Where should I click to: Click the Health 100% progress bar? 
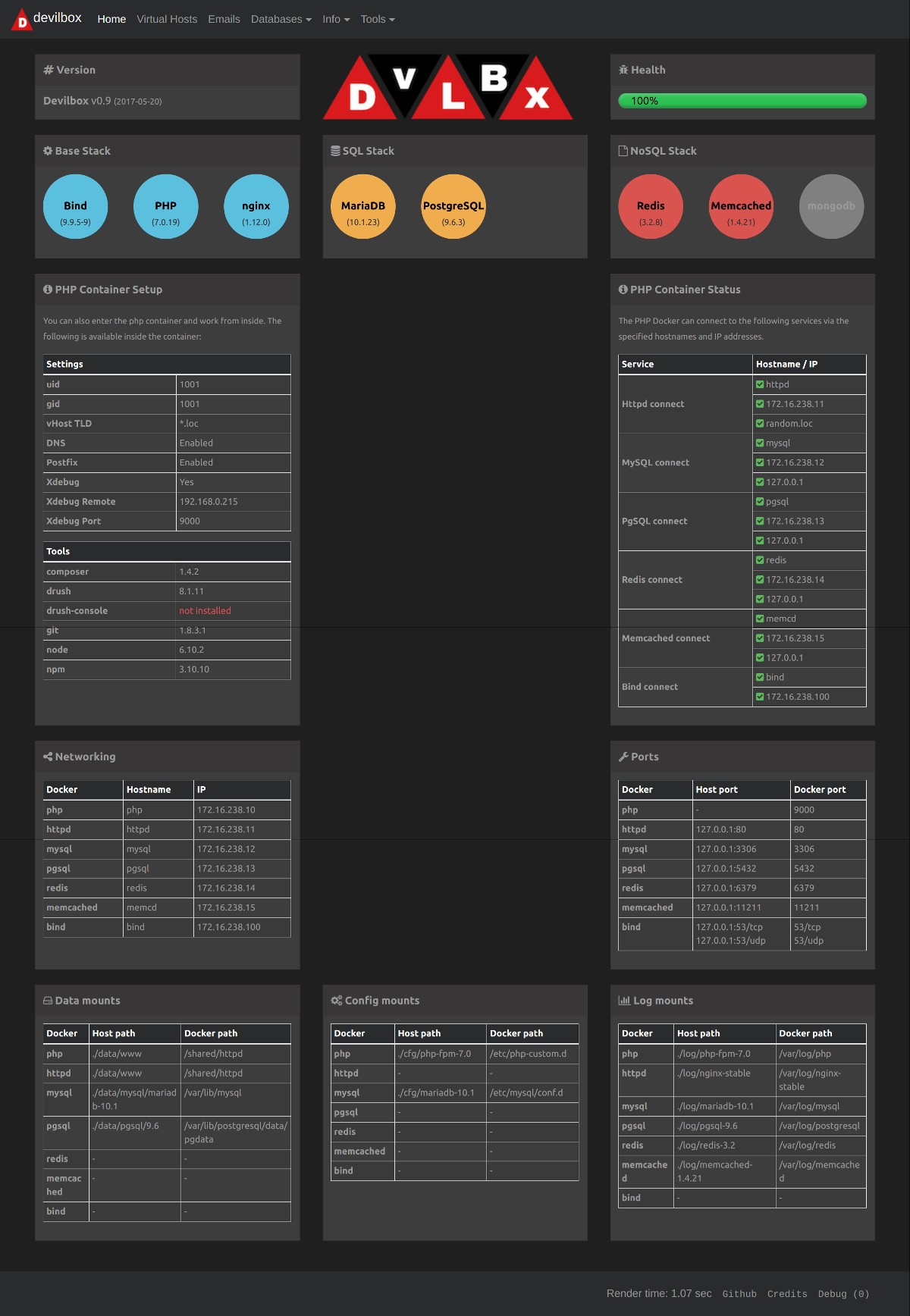pyautogui.click(x=742, y=101)
